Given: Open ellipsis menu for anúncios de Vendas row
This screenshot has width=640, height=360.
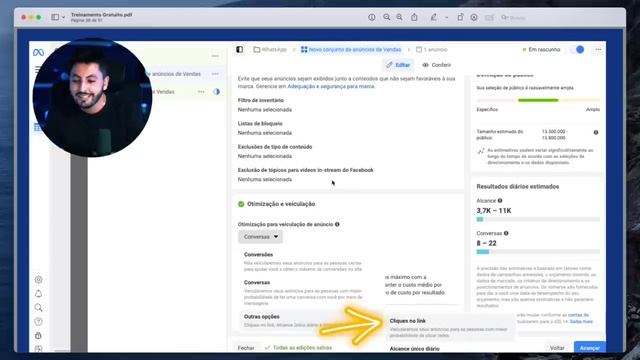Looking at the screenshot, I should pyautogui.click(x=215, y=74).
